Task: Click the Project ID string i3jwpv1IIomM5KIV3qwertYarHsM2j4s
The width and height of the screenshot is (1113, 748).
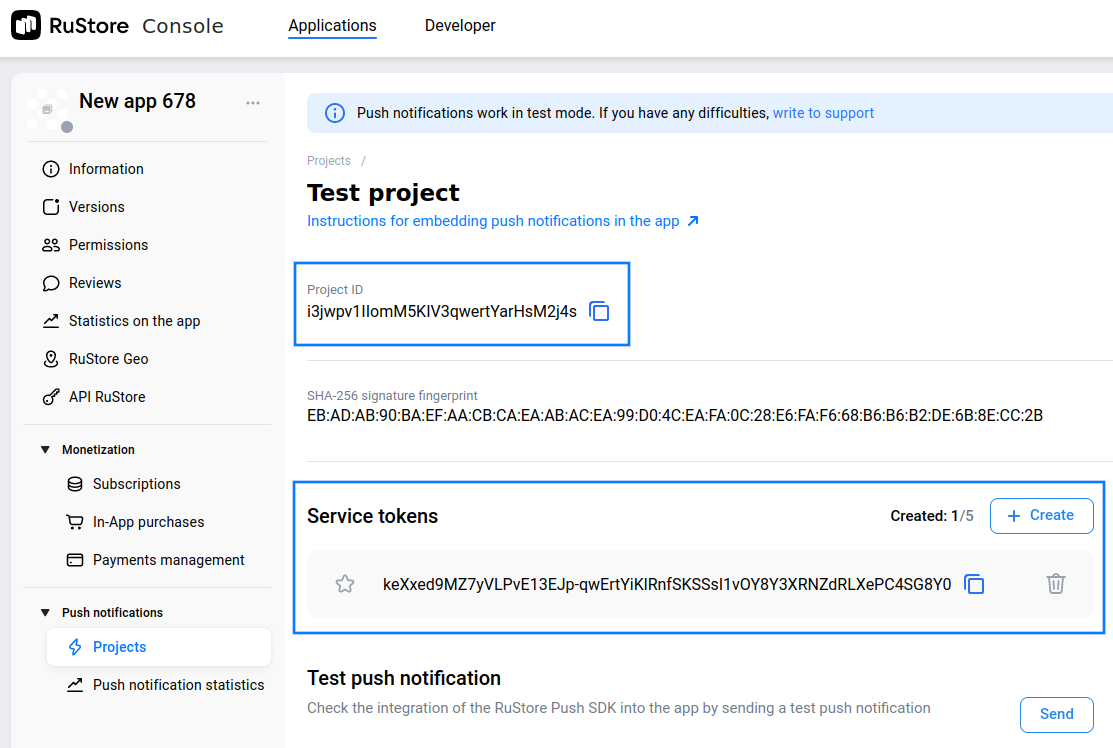Action: coord(442,312)
